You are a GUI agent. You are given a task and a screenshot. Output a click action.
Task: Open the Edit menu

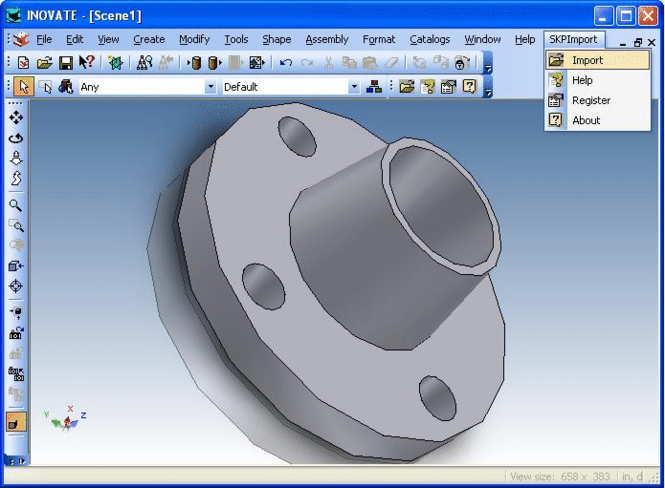click(75, 39)
